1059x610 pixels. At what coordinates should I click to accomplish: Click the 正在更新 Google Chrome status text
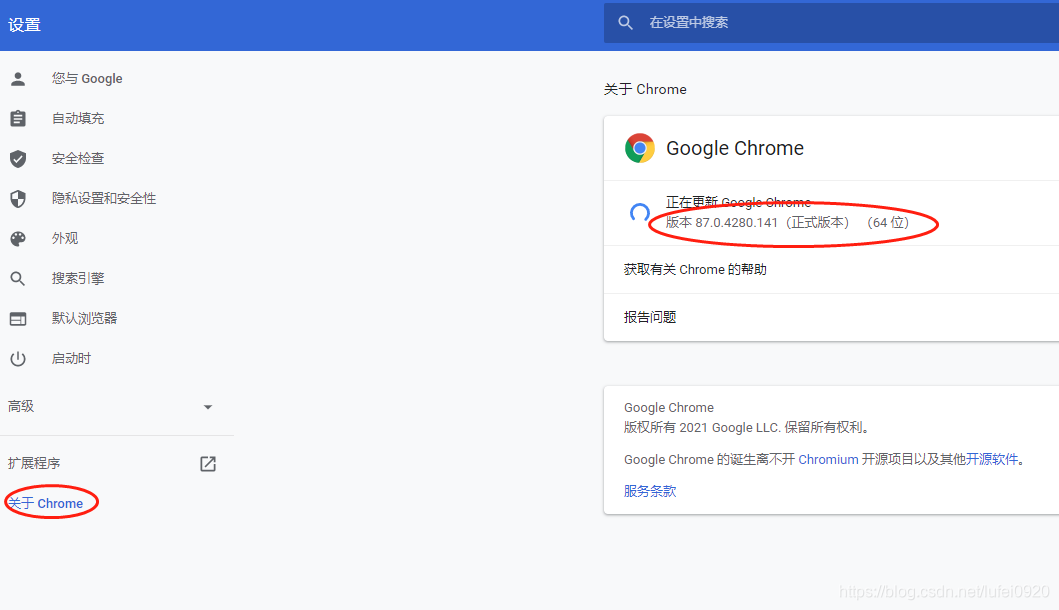click(x=738, y=202)
